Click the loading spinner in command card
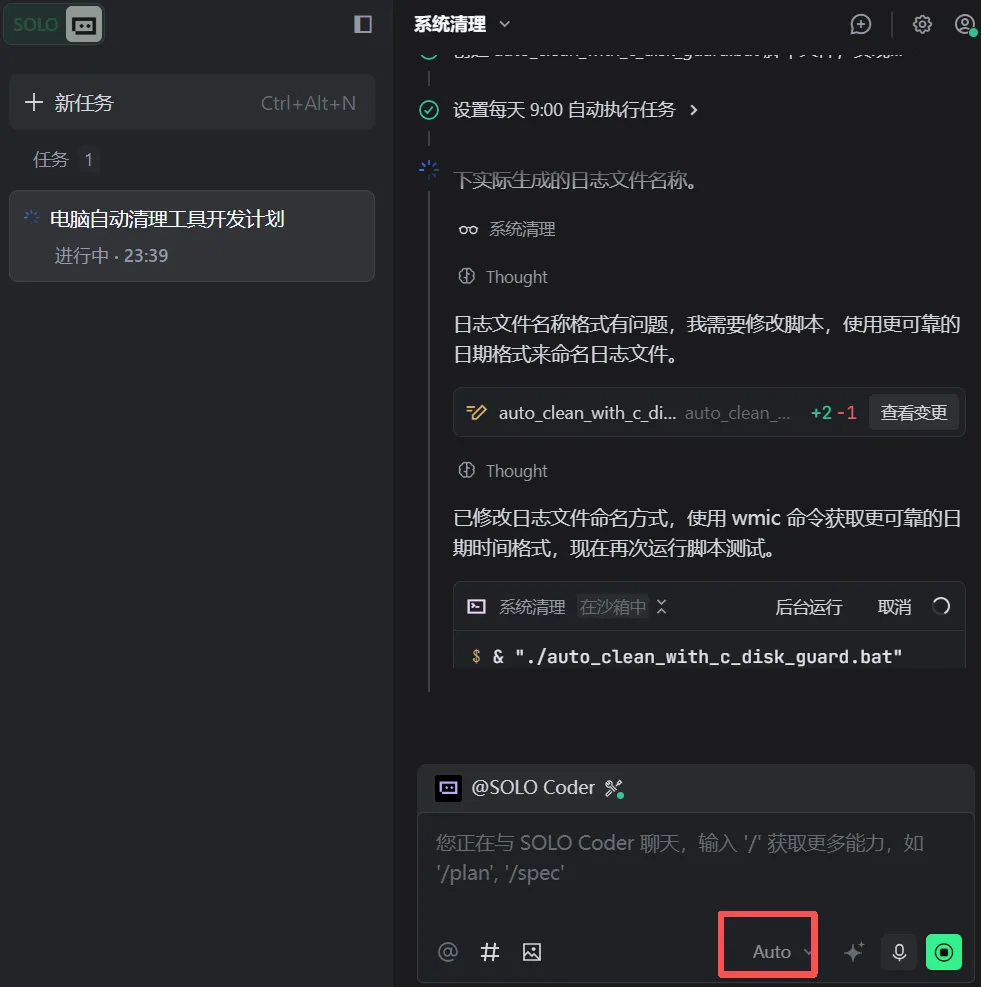 pos(941,606)
